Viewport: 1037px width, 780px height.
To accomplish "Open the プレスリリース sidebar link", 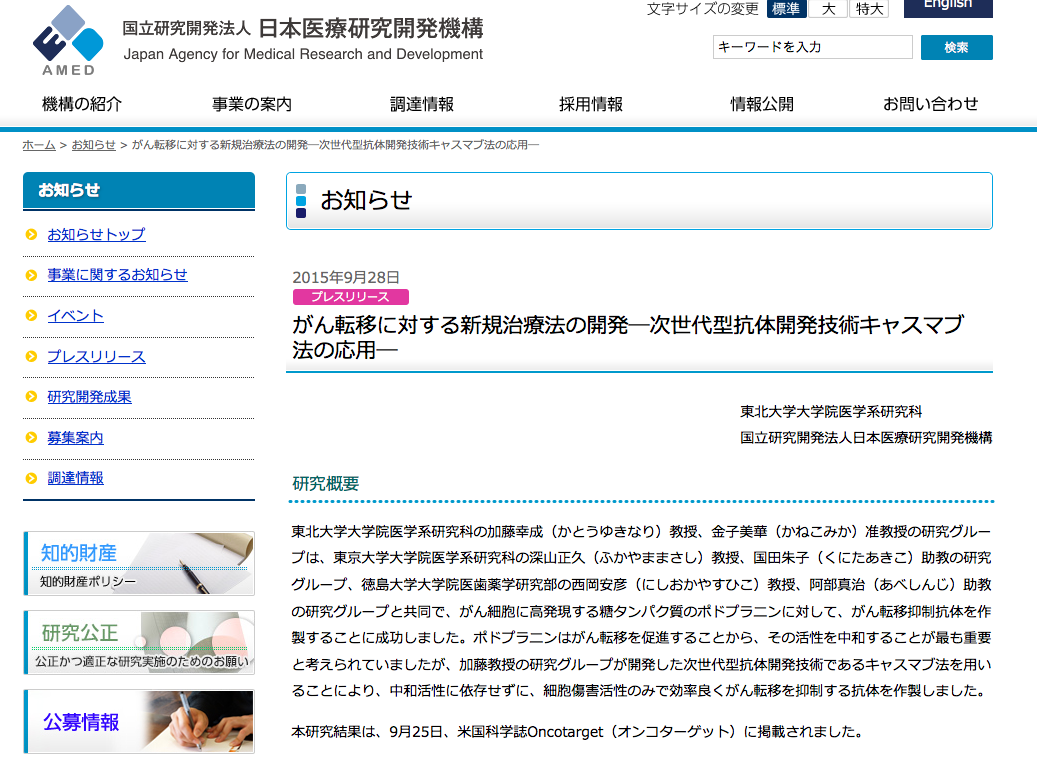I will (96, 357).
